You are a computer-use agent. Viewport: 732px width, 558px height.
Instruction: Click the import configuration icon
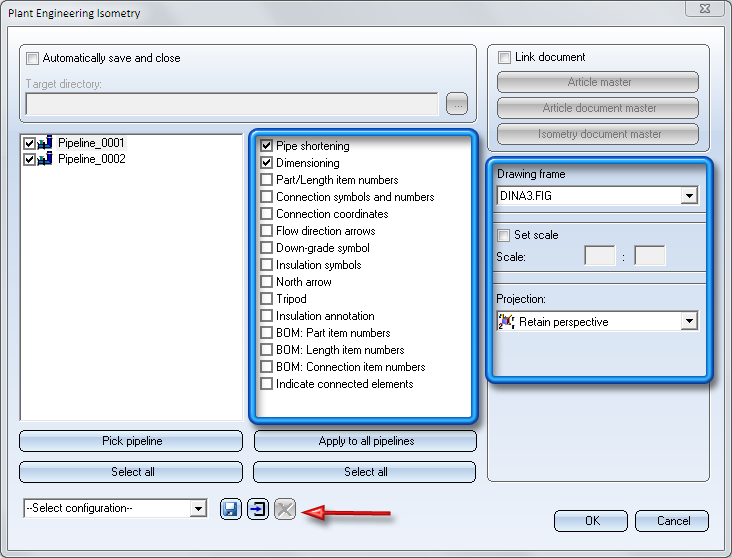coord(258,509)
